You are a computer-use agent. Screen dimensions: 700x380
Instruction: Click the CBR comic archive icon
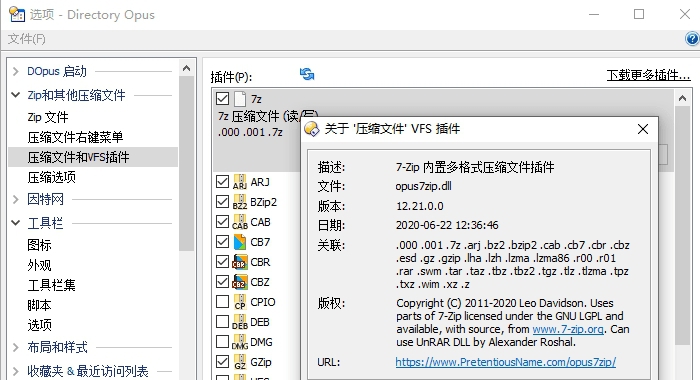click(x=240, y=262)
